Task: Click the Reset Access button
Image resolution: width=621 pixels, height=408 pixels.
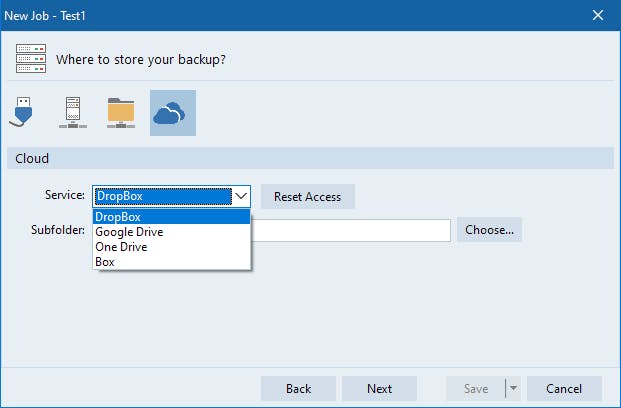Action: [x=308, y=196]
